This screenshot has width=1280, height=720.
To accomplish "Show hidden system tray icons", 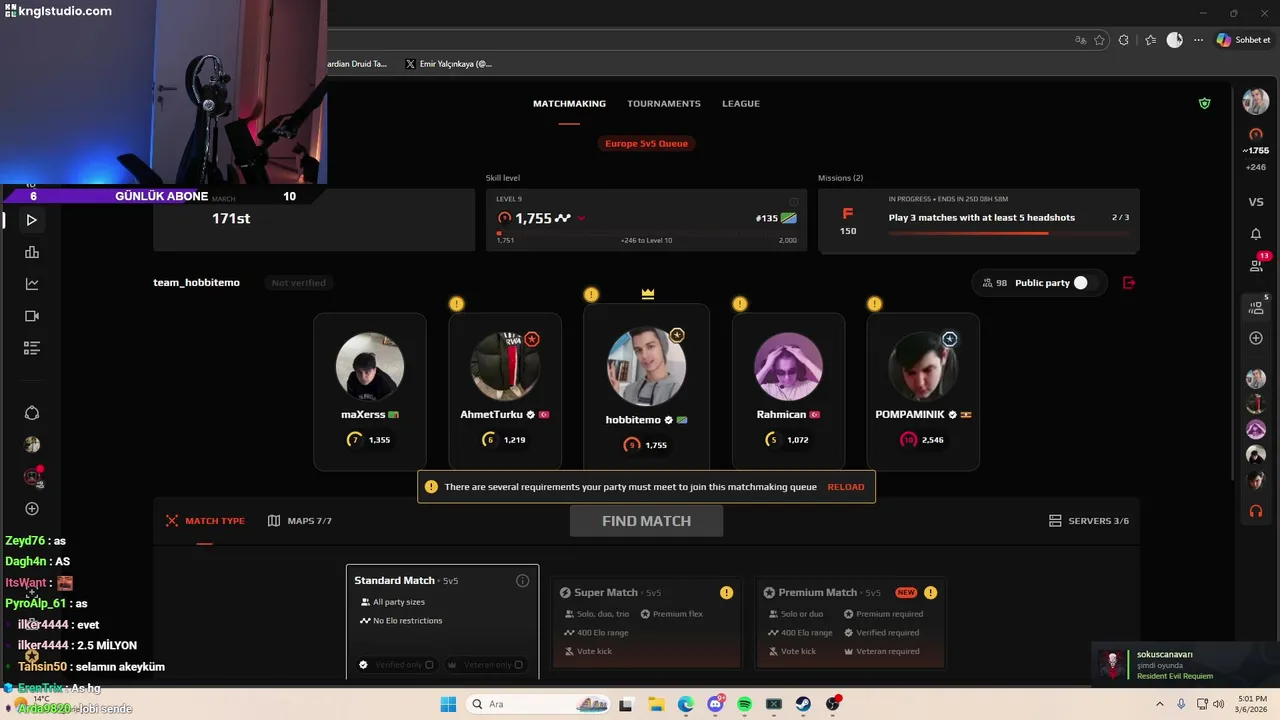I will pyautogui.click(x=1162, y=704).
